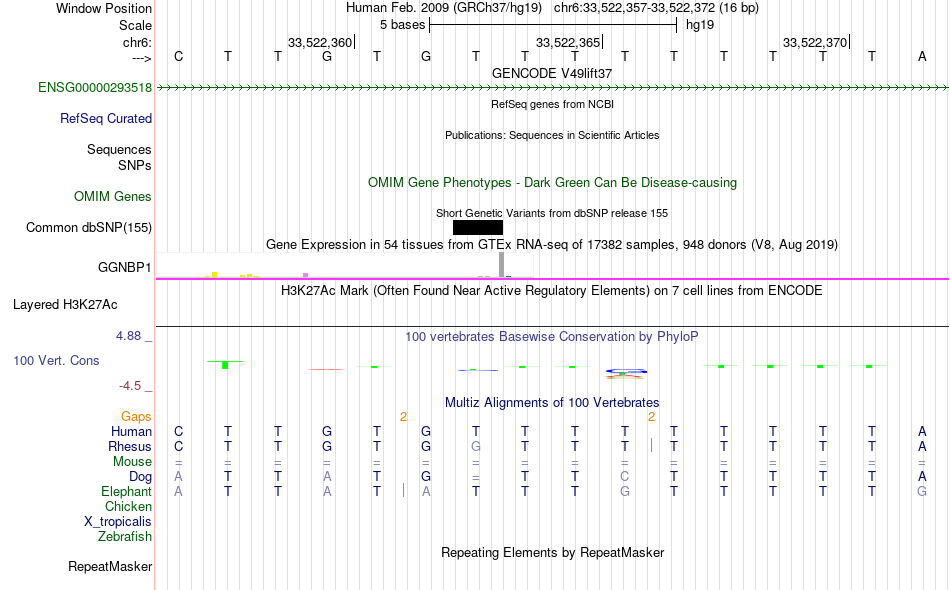Select the Layered H3K27Ac track label
950x590 pixels.
coord(65,304)
